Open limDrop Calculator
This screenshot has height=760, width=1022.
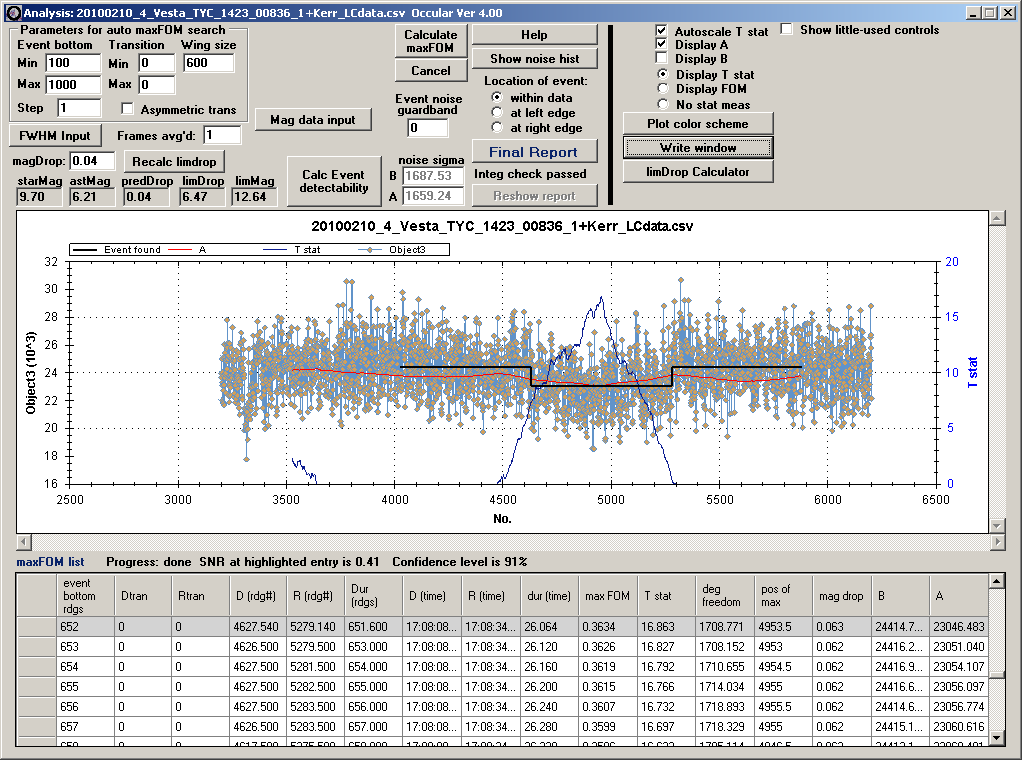pyautogui.click(x=698, y=172)
